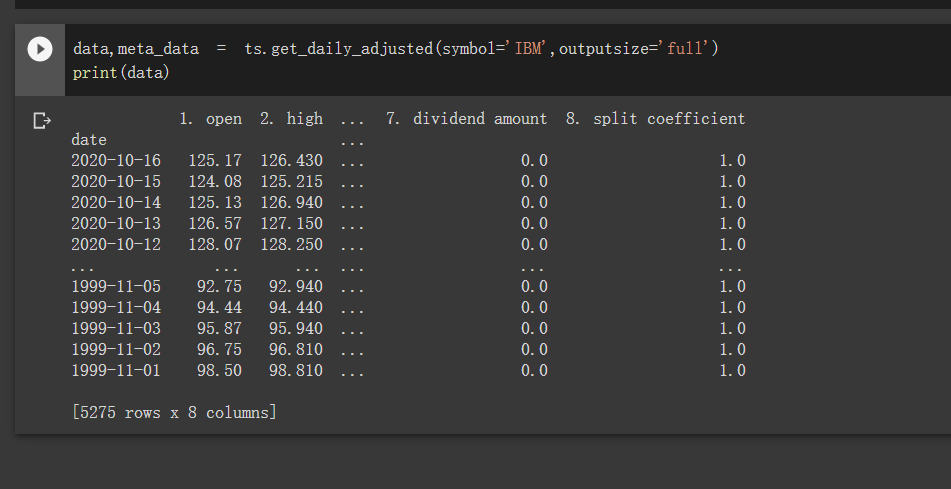Click dividend amount 0.0 in the 2020-10-16 row
This screenshot has height=489, width=951.
click(x=534, y=161)
